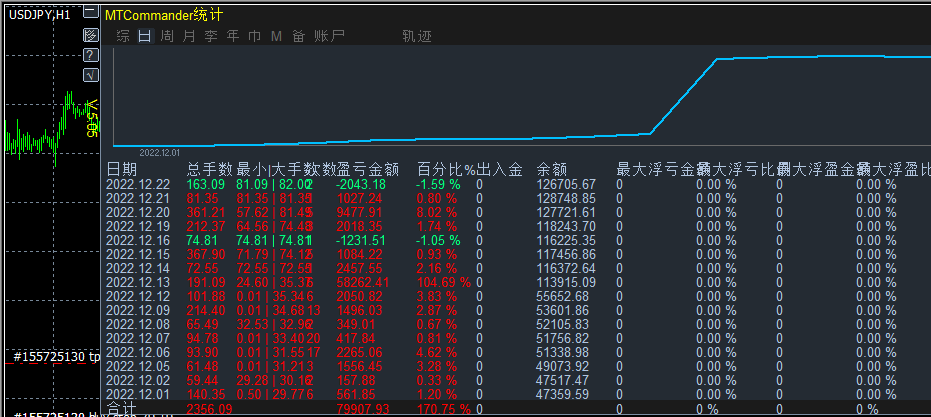Screen dimensions: 931x417
Task: Switch to the 季 quarterly tab
Action: coord(211,36)
